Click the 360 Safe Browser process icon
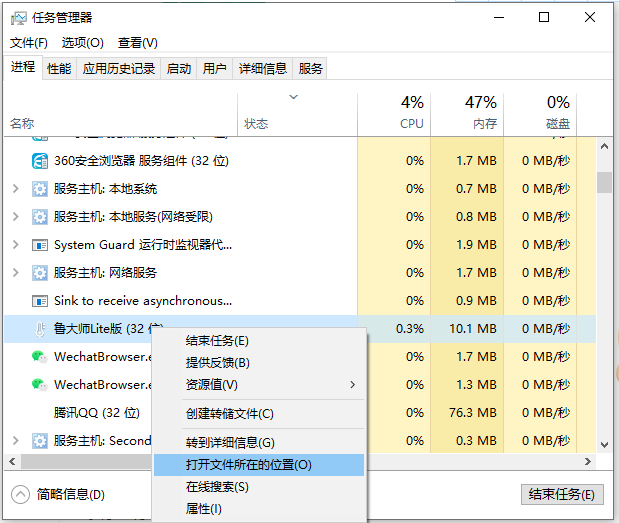Screen dimensions: 619x523 (x=40, y=160)
